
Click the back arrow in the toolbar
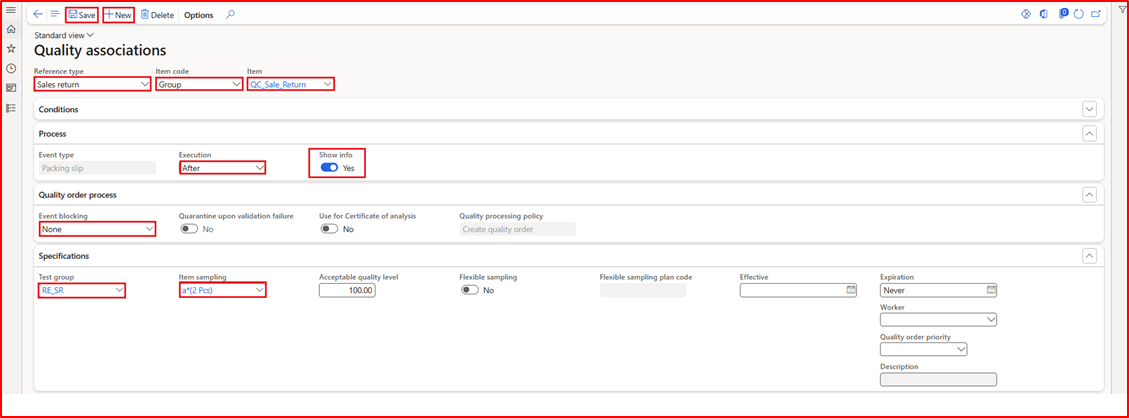click(38, 15)
